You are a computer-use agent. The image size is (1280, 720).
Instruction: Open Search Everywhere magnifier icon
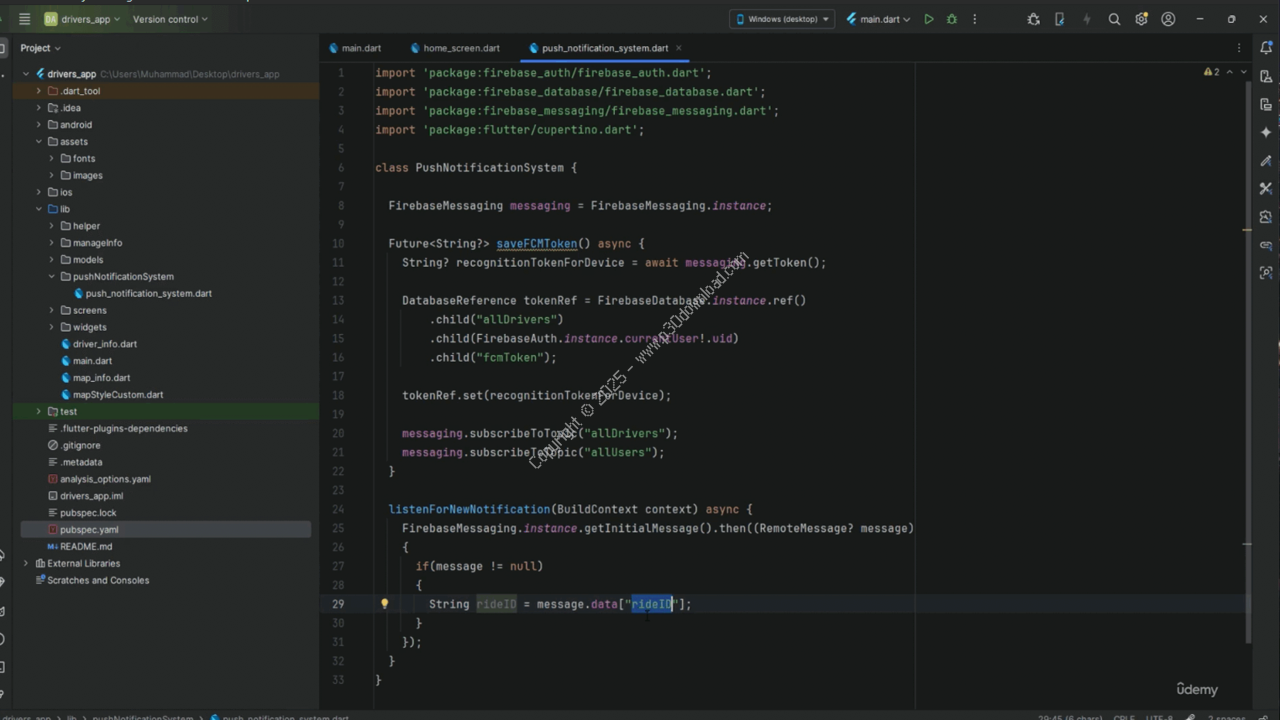[1114, 19]
